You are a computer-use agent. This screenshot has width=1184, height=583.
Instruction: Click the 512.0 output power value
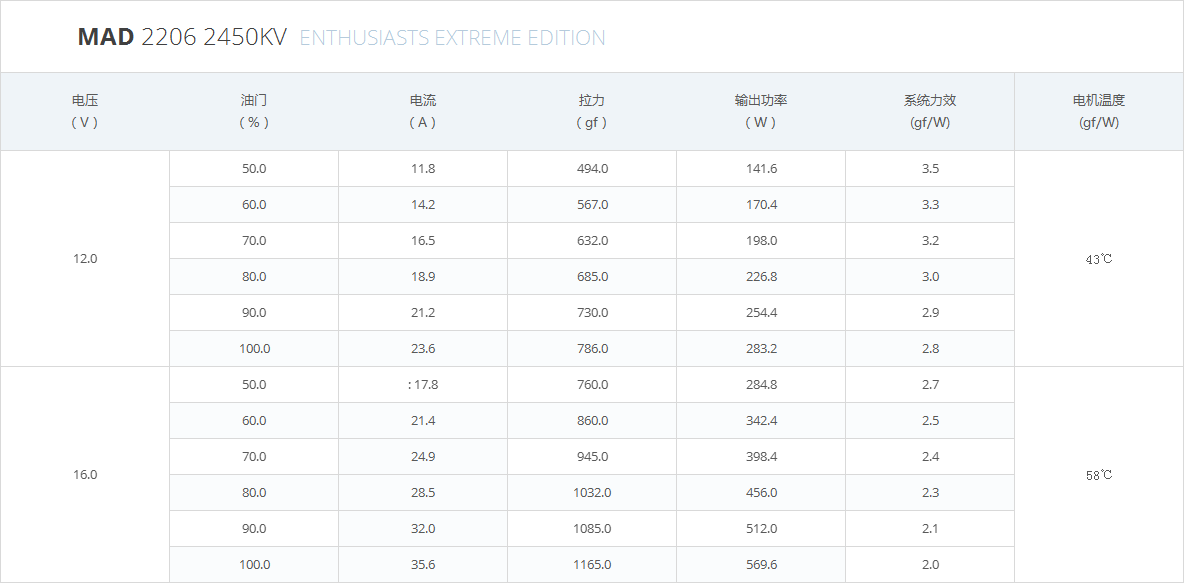pyautogui.click(x=761, y=529)
